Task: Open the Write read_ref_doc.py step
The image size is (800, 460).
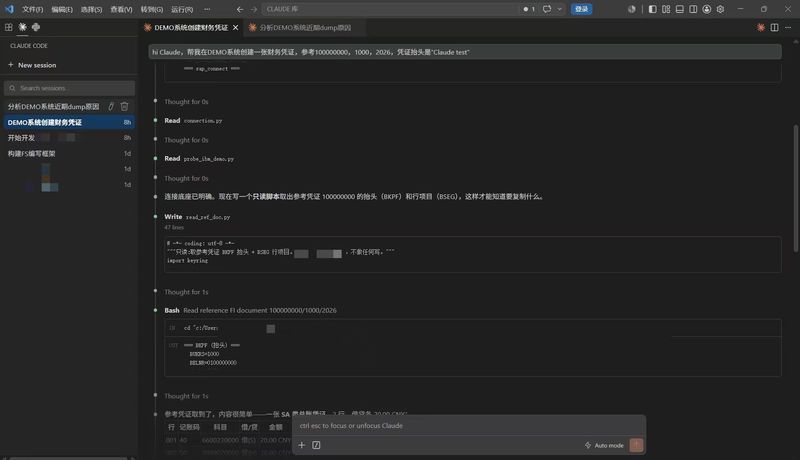Action: 197,217
